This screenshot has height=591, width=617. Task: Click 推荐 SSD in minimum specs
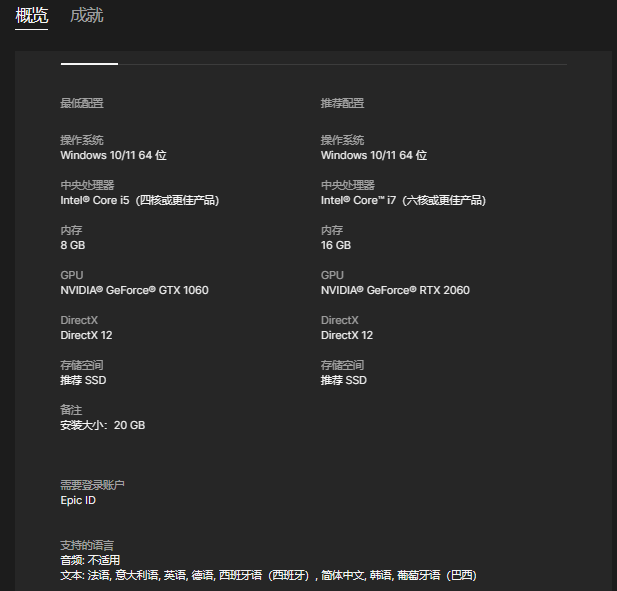[x=83, y=380]
